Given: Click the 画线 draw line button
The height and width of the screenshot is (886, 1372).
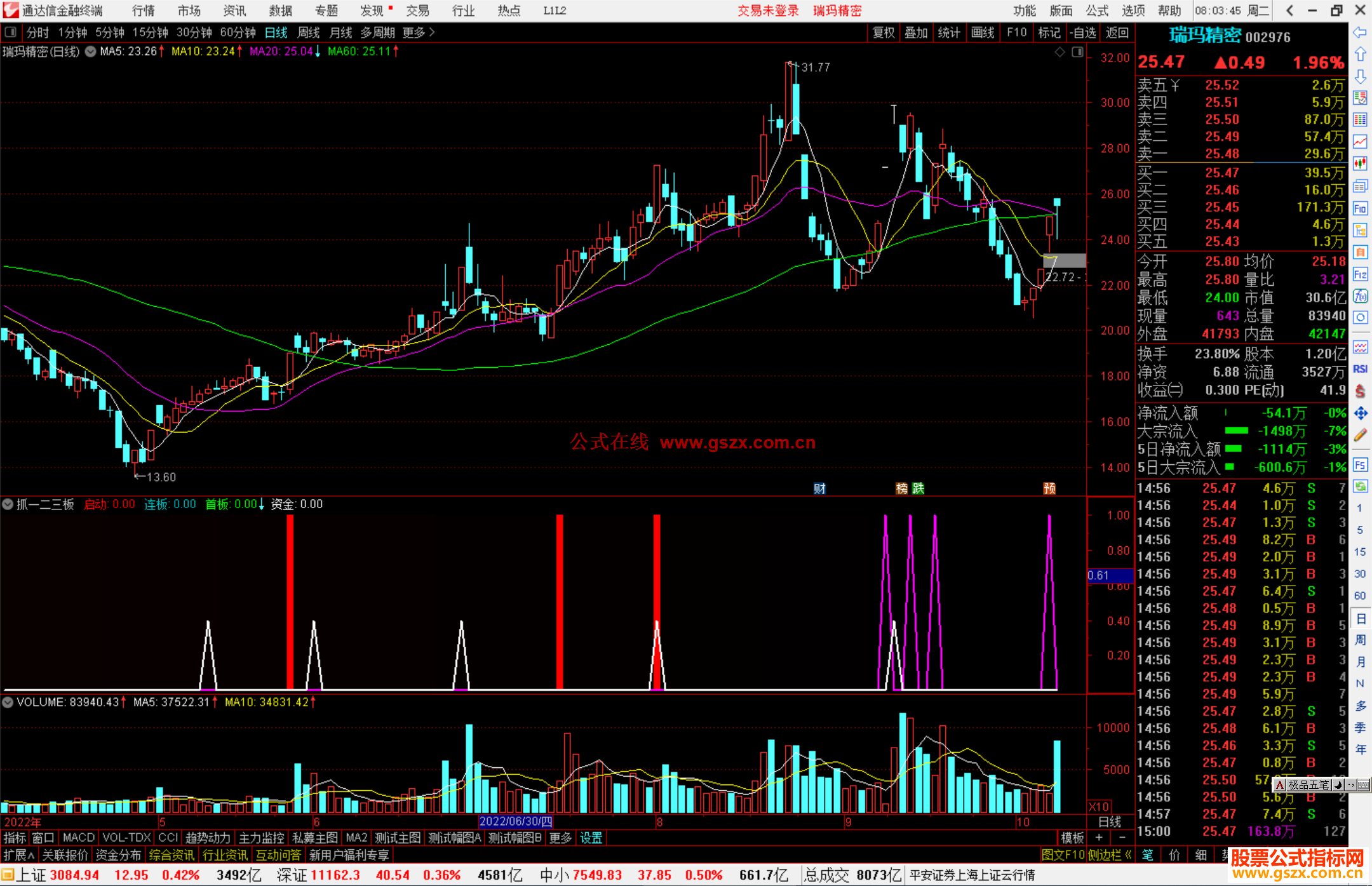Looking at the screenshot, I should click(983, 32).
